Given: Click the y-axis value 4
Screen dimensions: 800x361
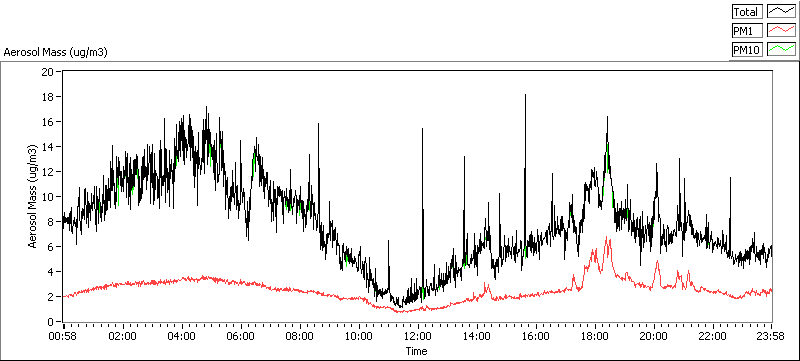Looking at the screenshot, I should (x=51, y=271).
